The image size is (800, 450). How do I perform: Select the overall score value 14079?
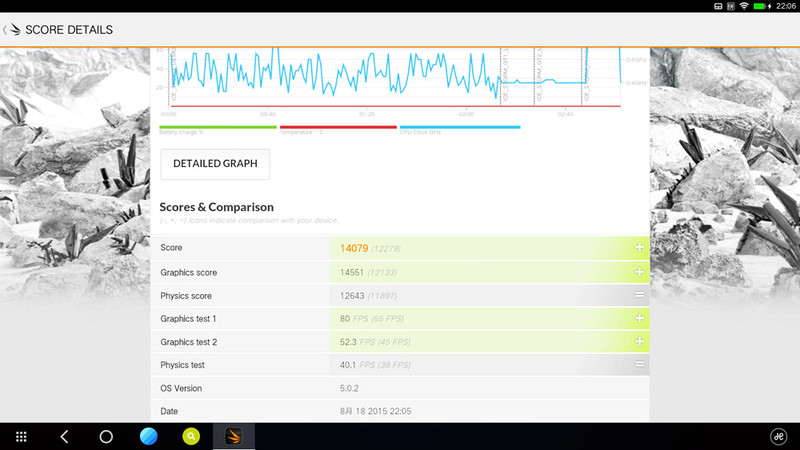354,248
